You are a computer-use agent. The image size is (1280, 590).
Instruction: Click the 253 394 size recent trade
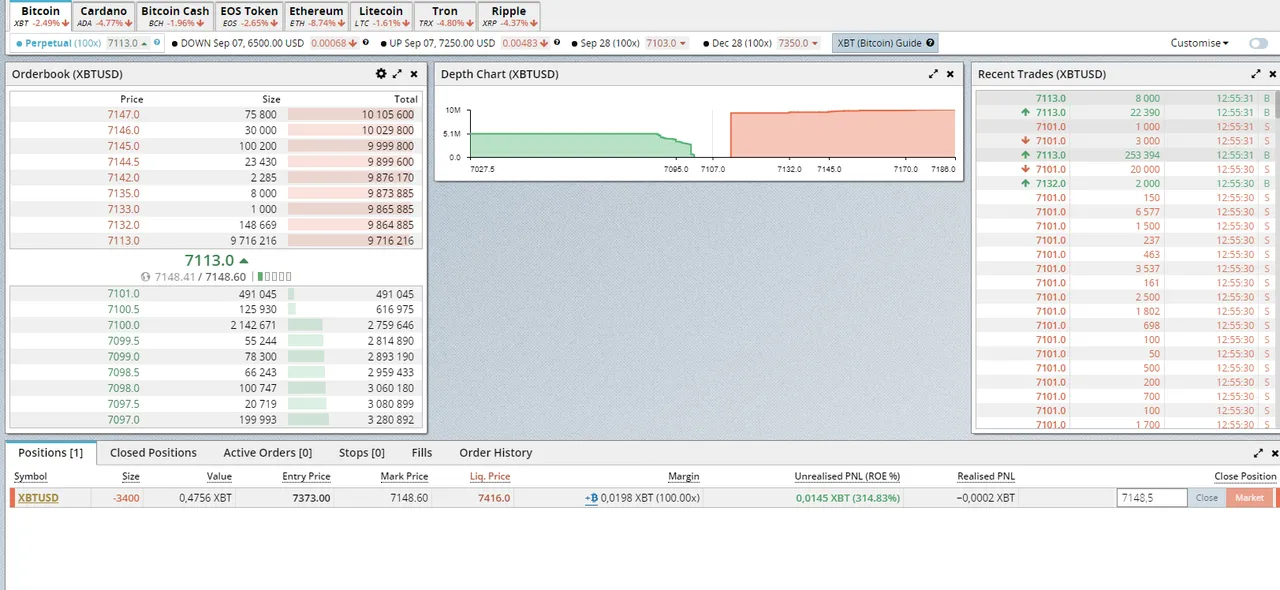[1139, 155]
